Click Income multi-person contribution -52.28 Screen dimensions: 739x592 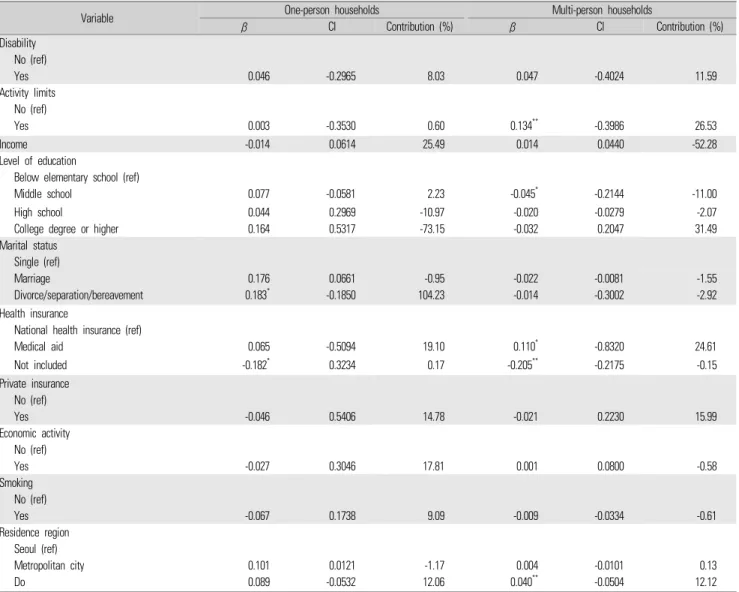pyautogui.click(x=705, y=144)
